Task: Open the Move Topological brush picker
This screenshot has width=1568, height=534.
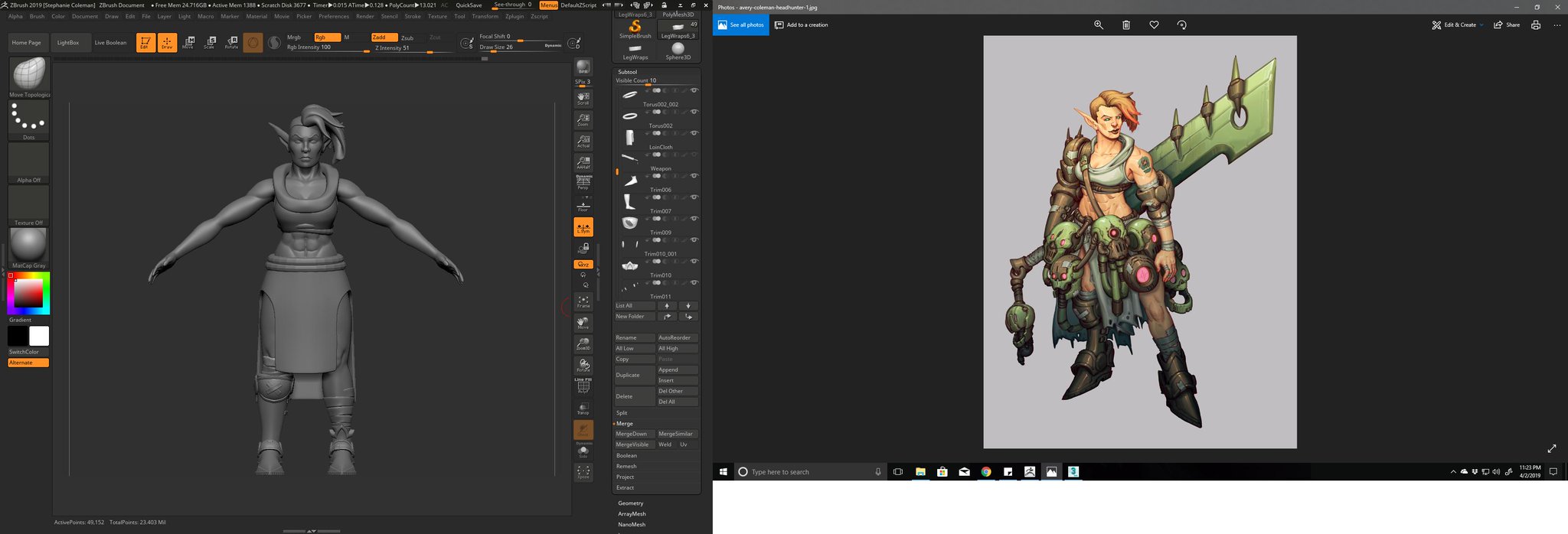Action: click(29, 77)
